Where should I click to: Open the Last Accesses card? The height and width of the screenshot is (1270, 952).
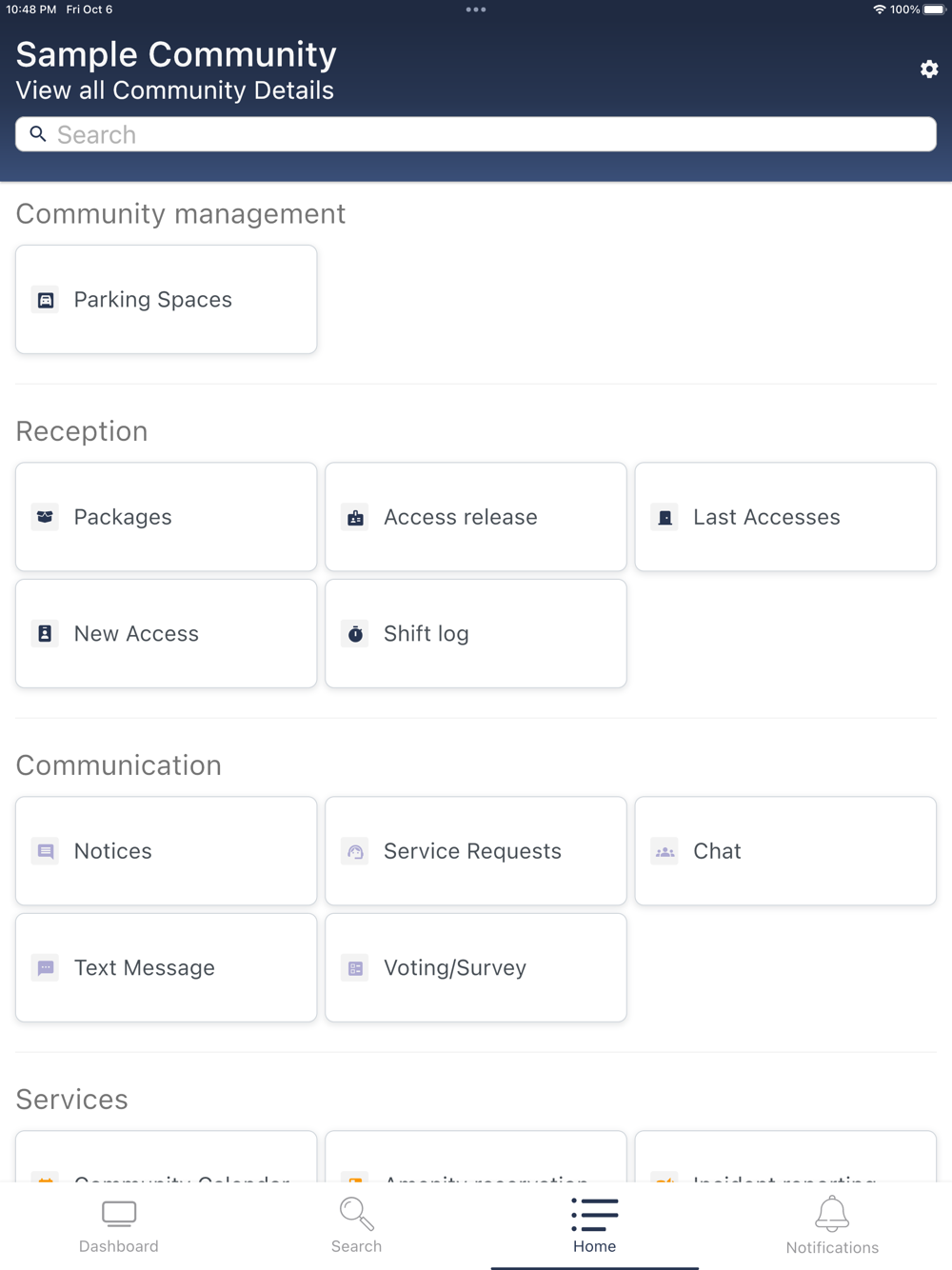click(x=785, y=517)
